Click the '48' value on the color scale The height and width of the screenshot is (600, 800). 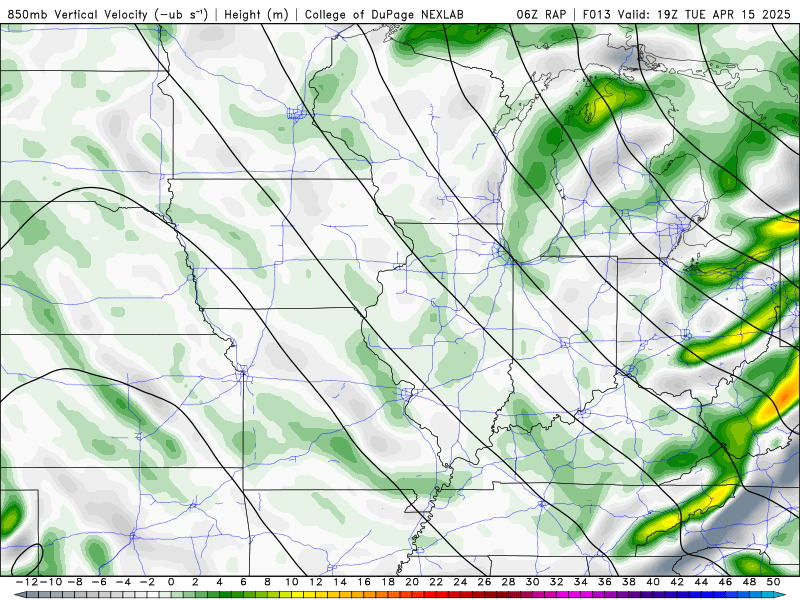[x=749, y=582]
